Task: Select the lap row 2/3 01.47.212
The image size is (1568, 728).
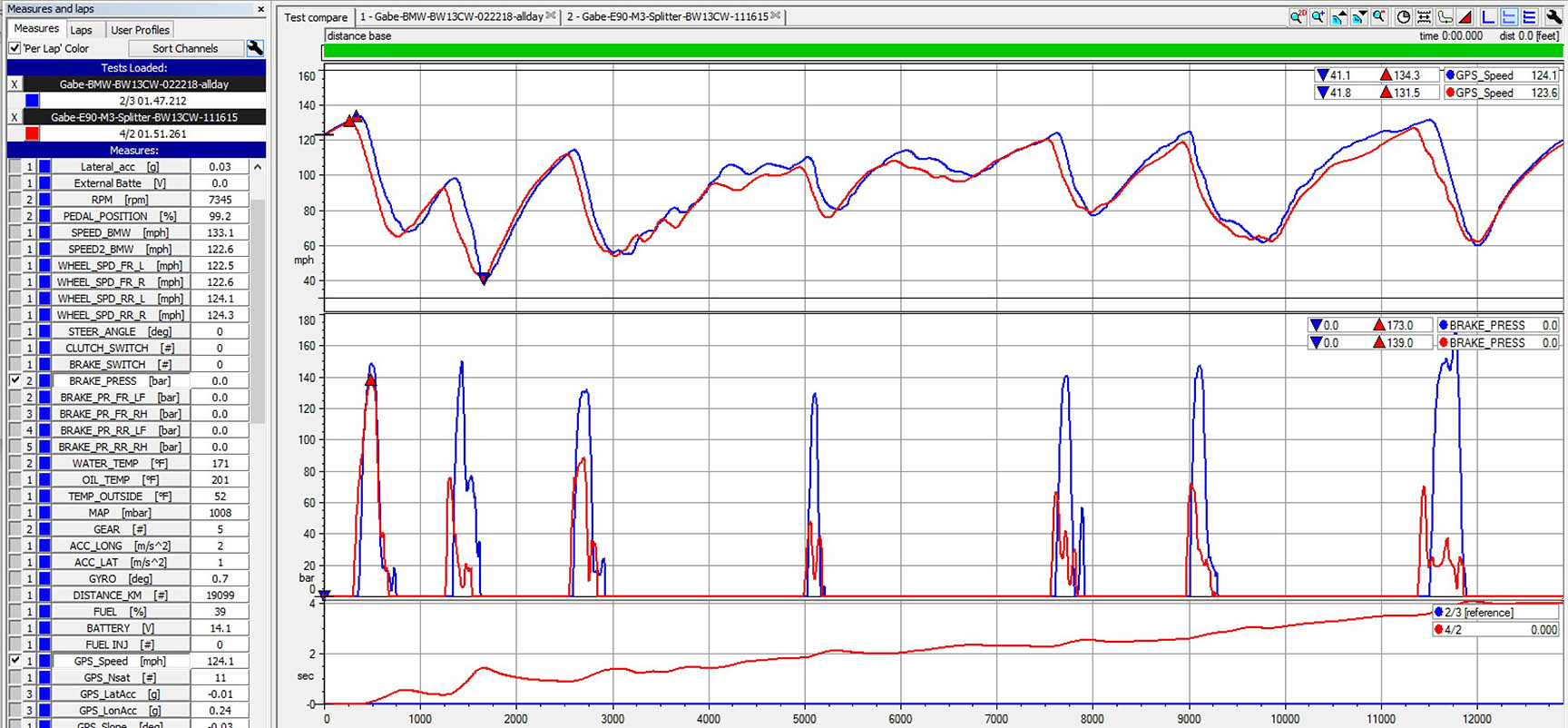Action: tap(152, 101)
